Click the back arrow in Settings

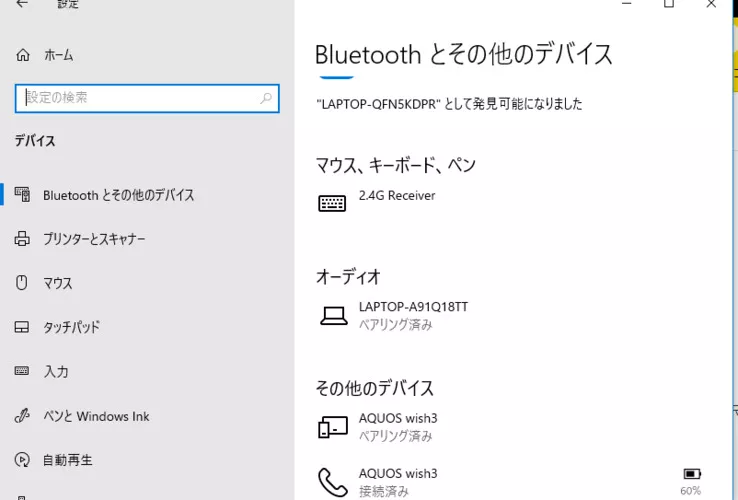22,4
